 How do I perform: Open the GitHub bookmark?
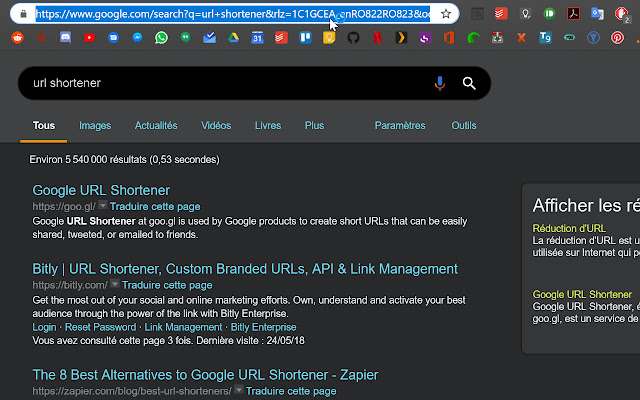353,38
